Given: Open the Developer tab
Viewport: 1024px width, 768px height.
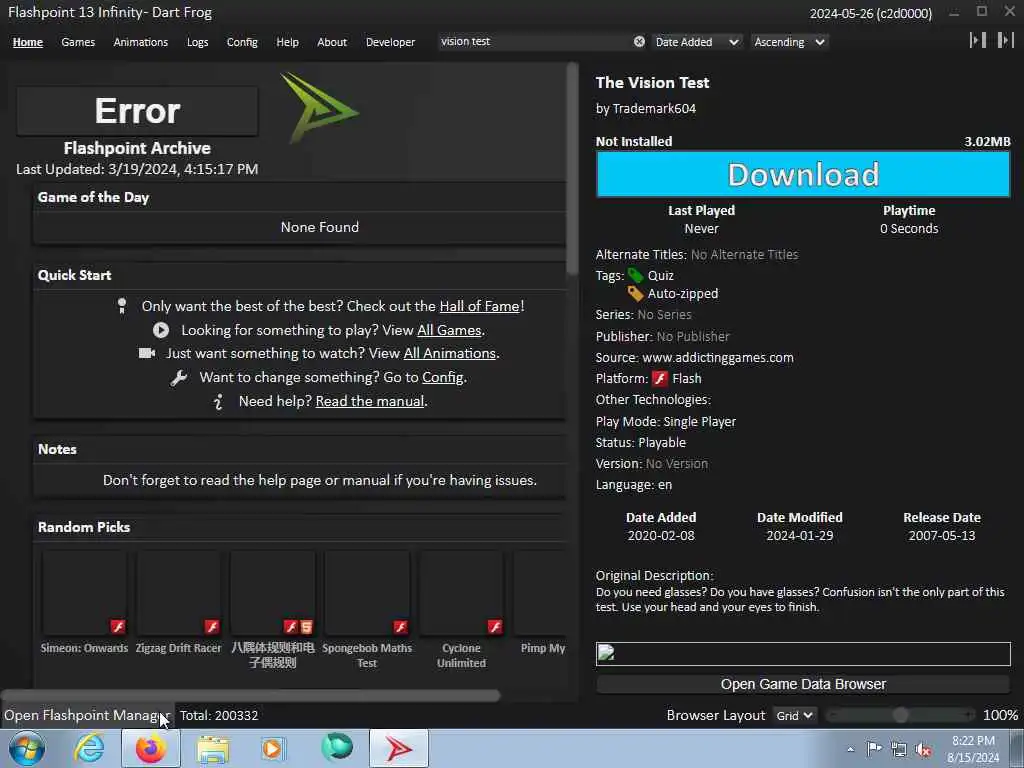Looking at the screenshot, I should point(390,42).
